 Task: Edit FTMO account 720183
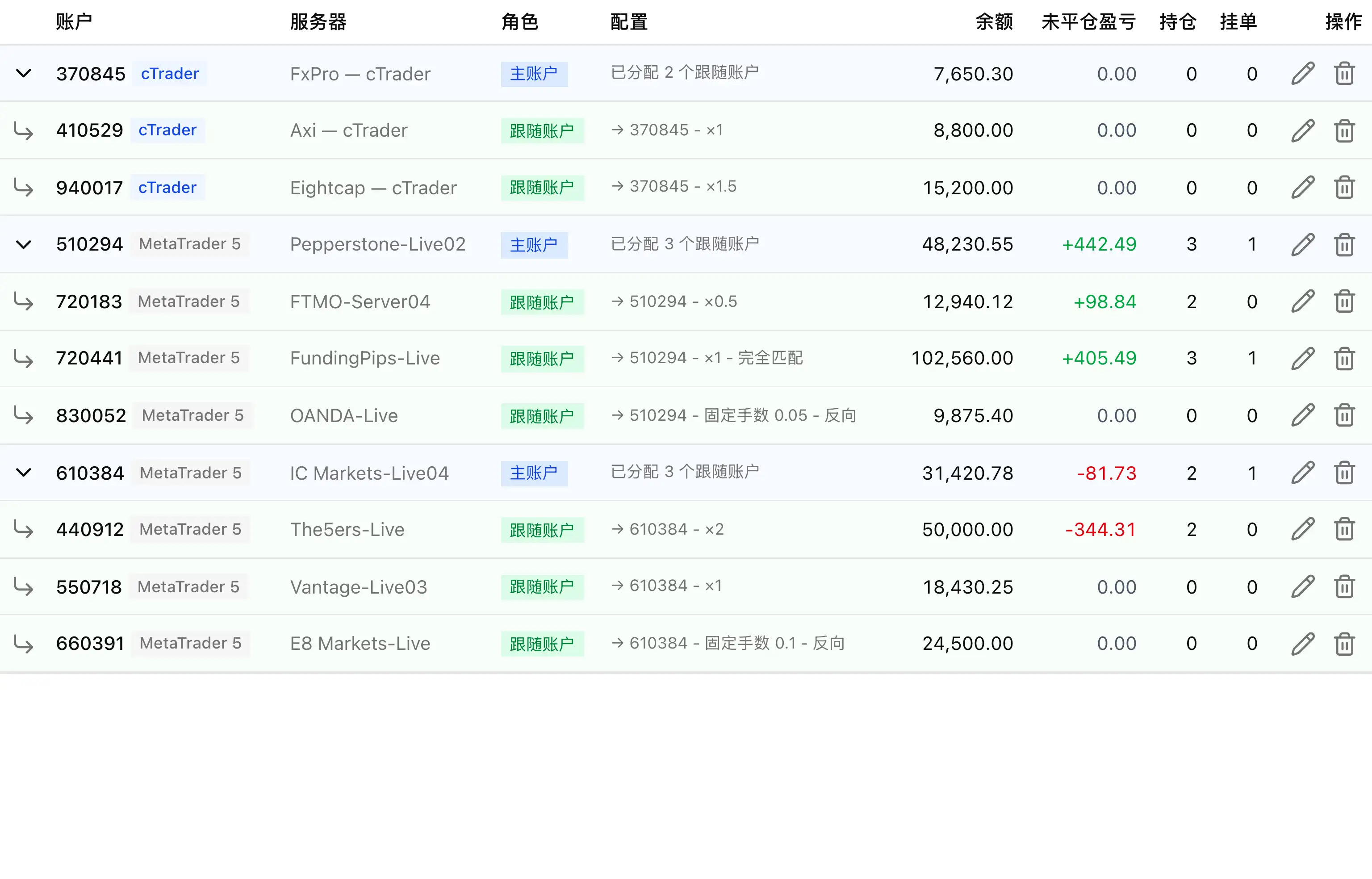click(x=1303, y=301)
